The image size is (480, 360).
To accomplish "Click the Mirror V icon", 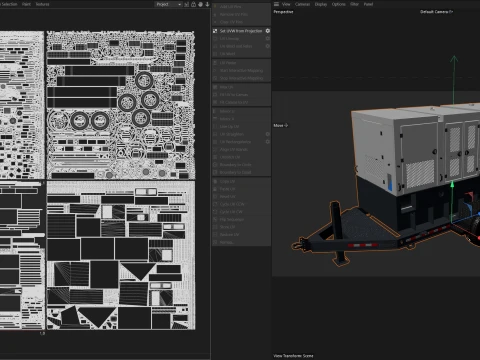I will click(215, 119).
